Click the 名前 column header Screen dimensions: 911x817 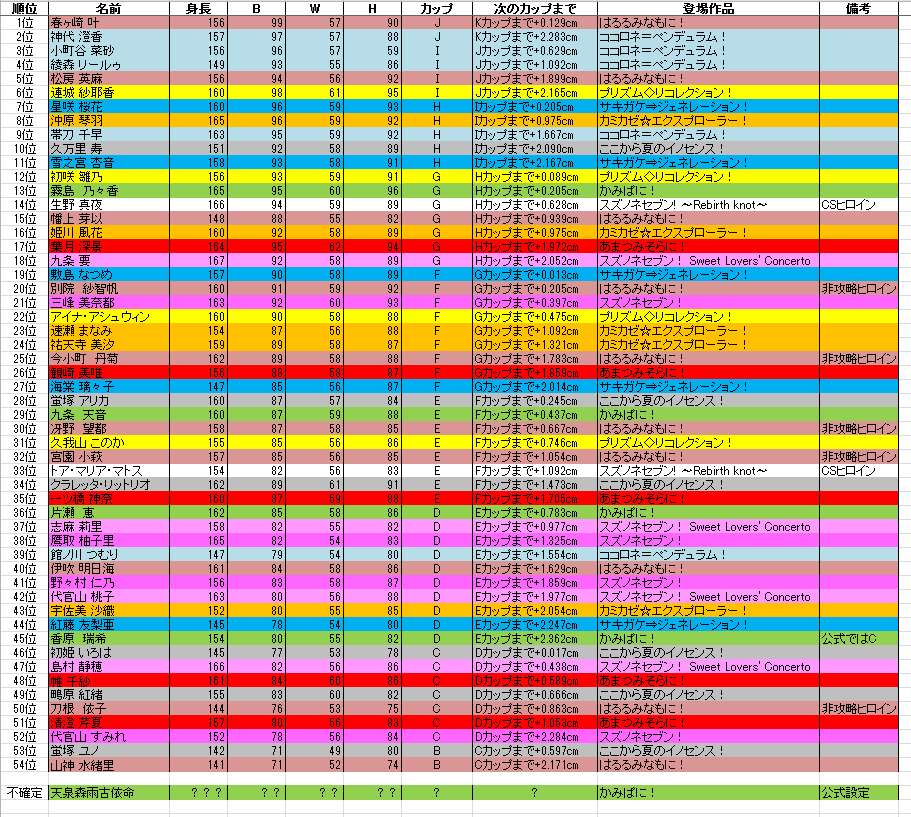click(x=109, y=8)
